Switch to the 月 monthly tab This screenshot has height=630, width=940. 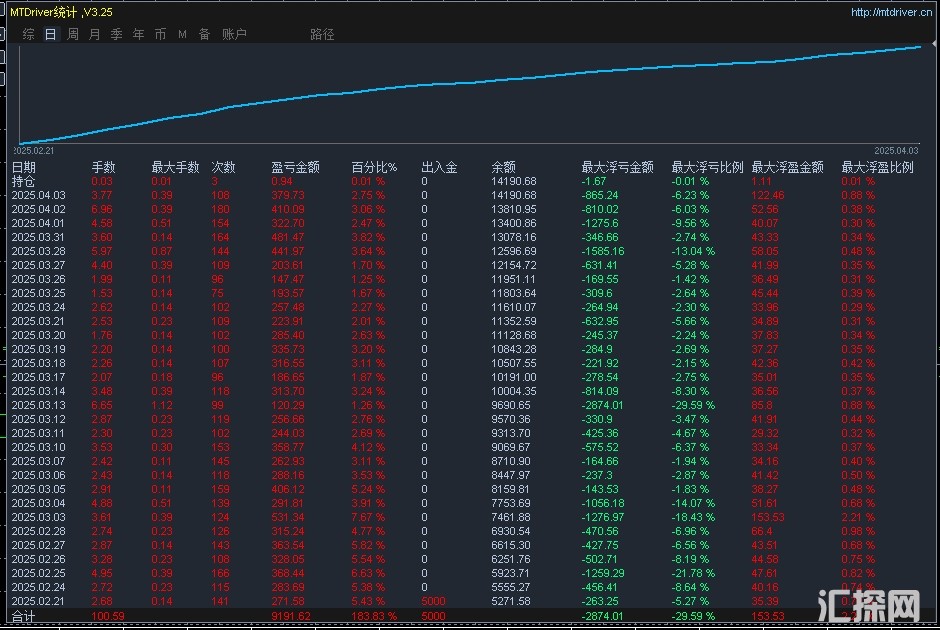(x=94, y=34)
